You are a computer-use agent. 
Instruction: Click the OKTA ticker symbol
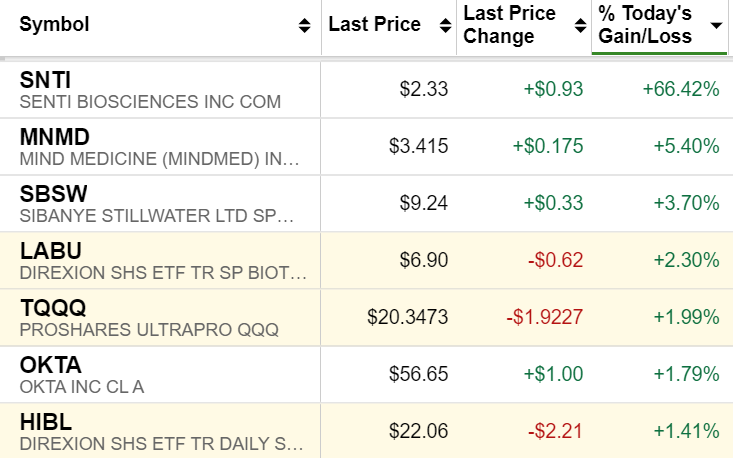50,365
